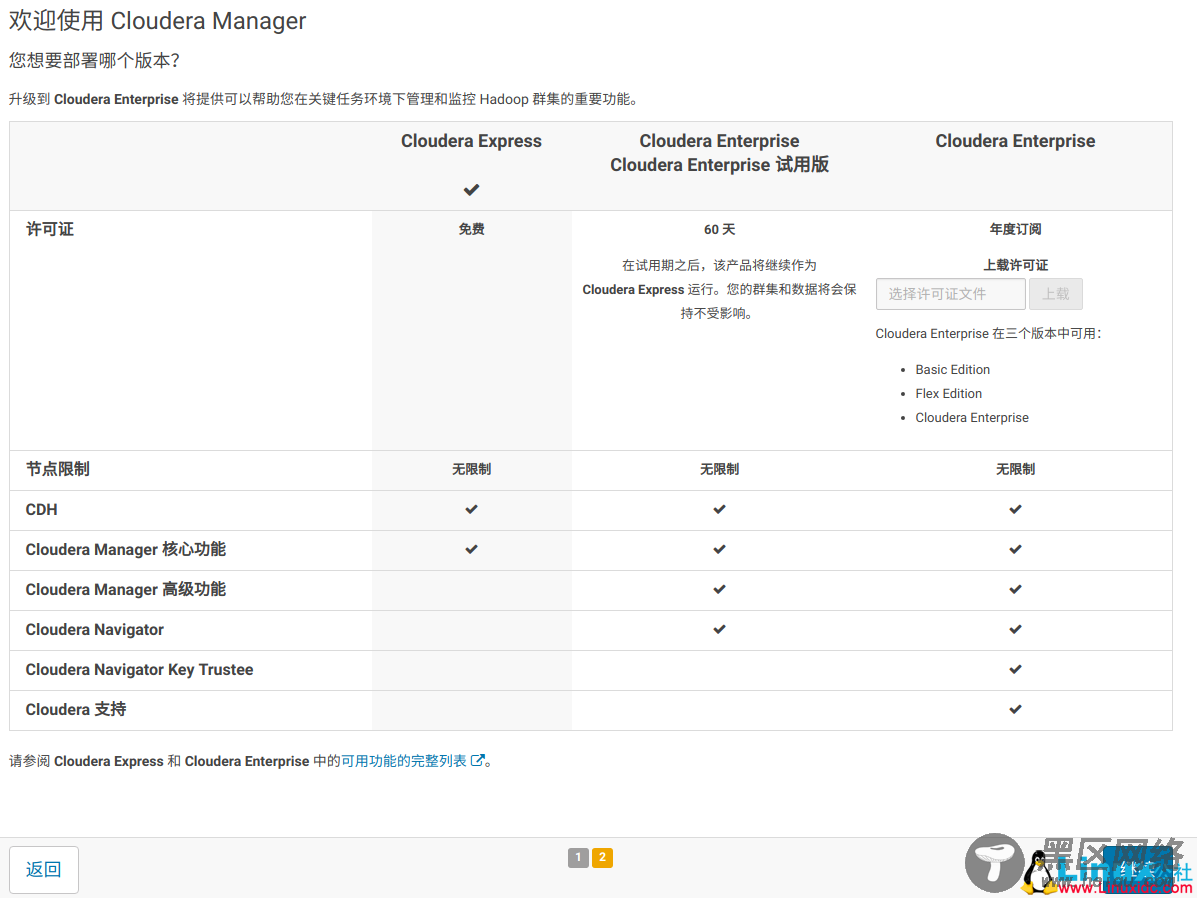
Task: Go to wizard page 2
Action: point(602,858)
